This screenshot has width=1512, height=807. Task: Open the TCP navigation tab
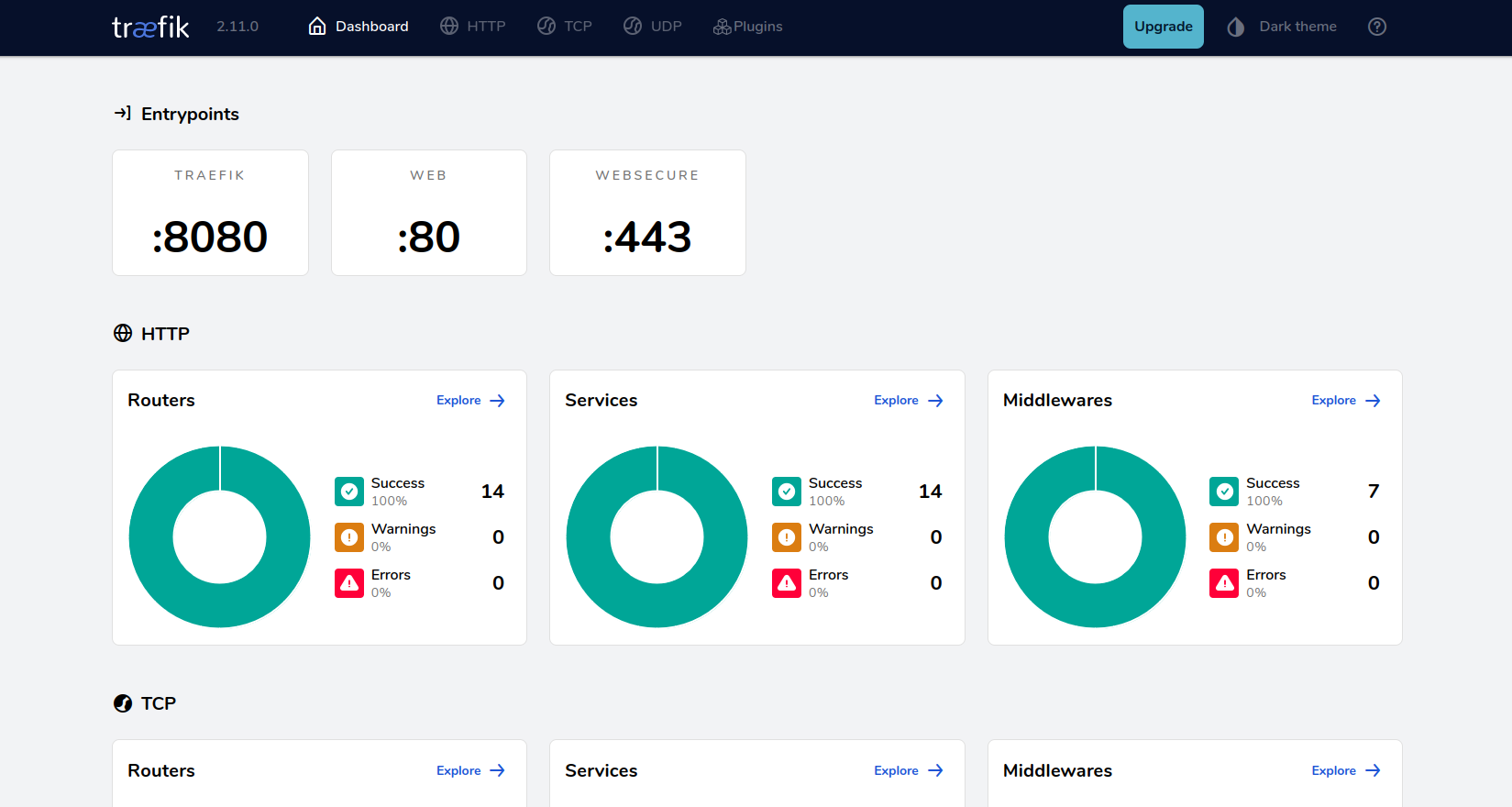565,27
